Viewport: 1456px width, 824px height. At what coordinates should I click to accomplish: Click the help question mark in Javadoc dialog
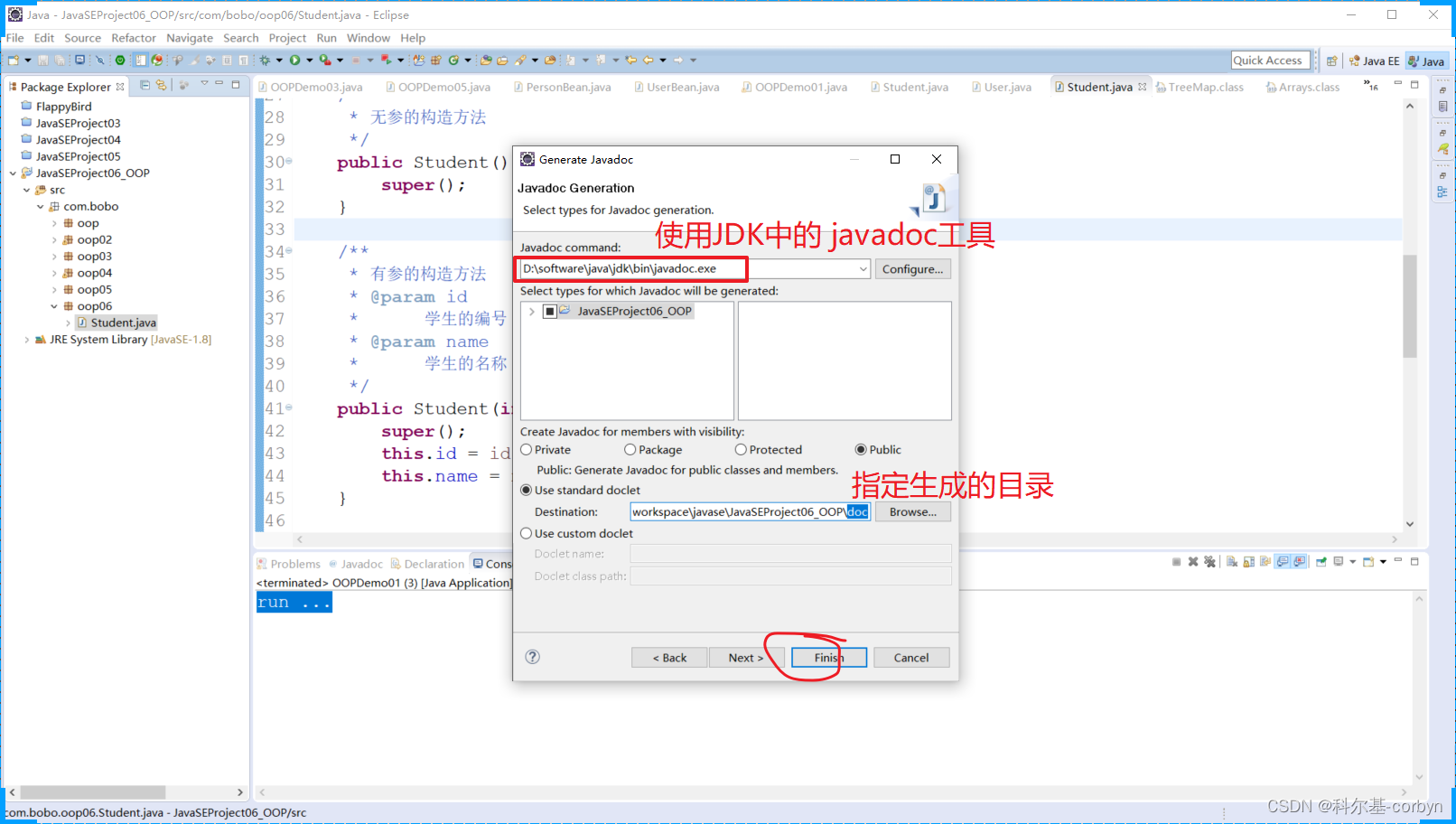(533, 657)
